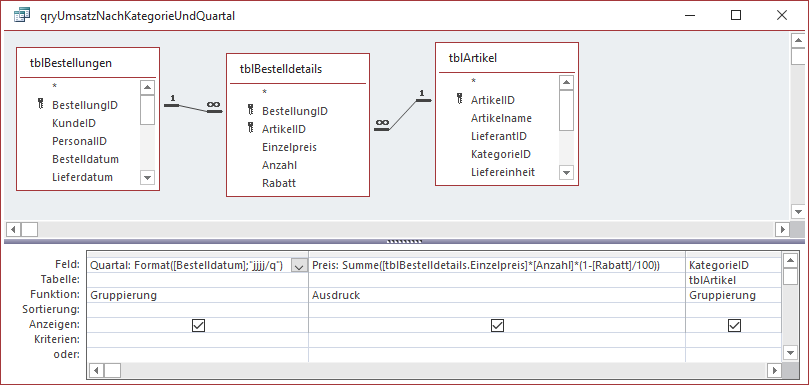
Task: Select Einzelpreis in tblBestelldetails
Action: pyautogui.click(x=289, y=147)
